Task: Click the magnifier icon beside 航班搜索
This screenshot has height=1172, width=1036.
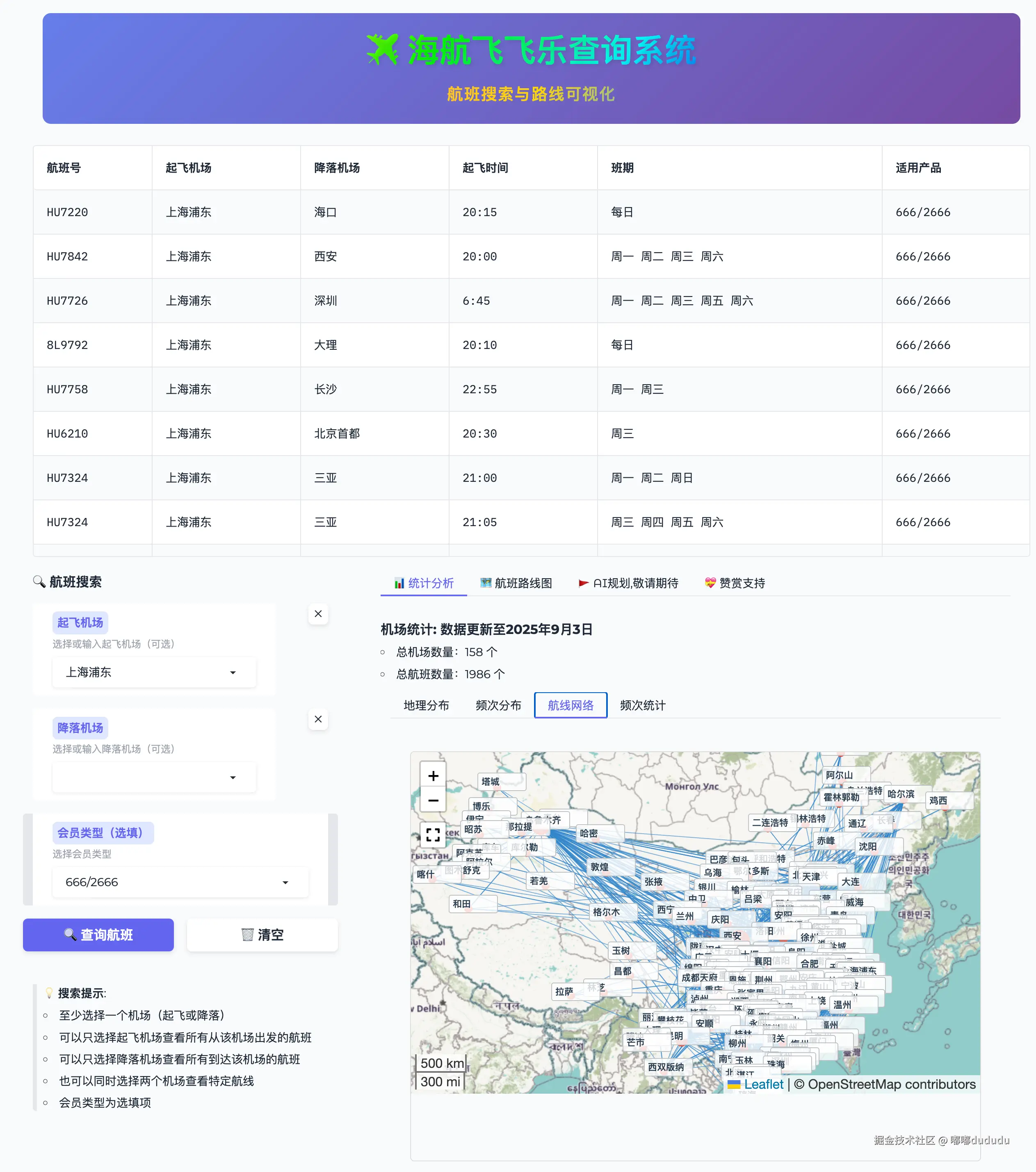Action: (39, 581)
